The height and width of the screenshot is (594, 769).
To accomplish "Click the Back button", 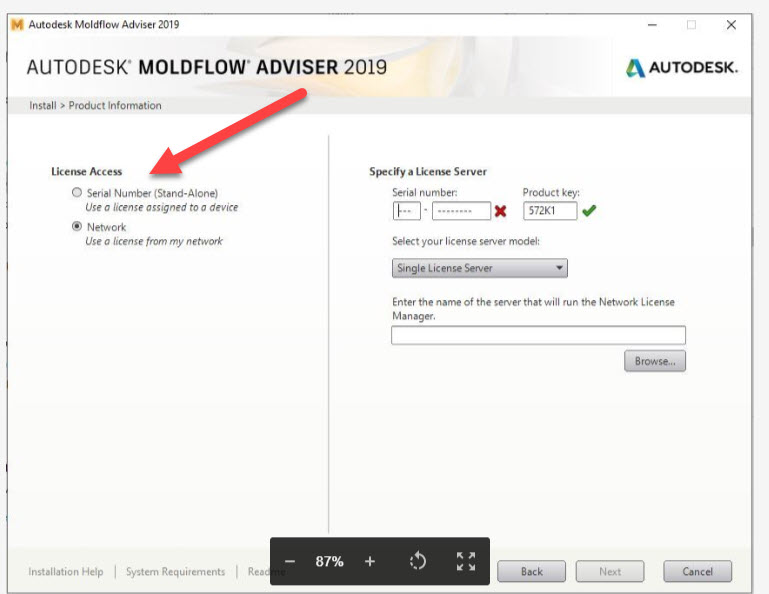I will click(532, 571).
